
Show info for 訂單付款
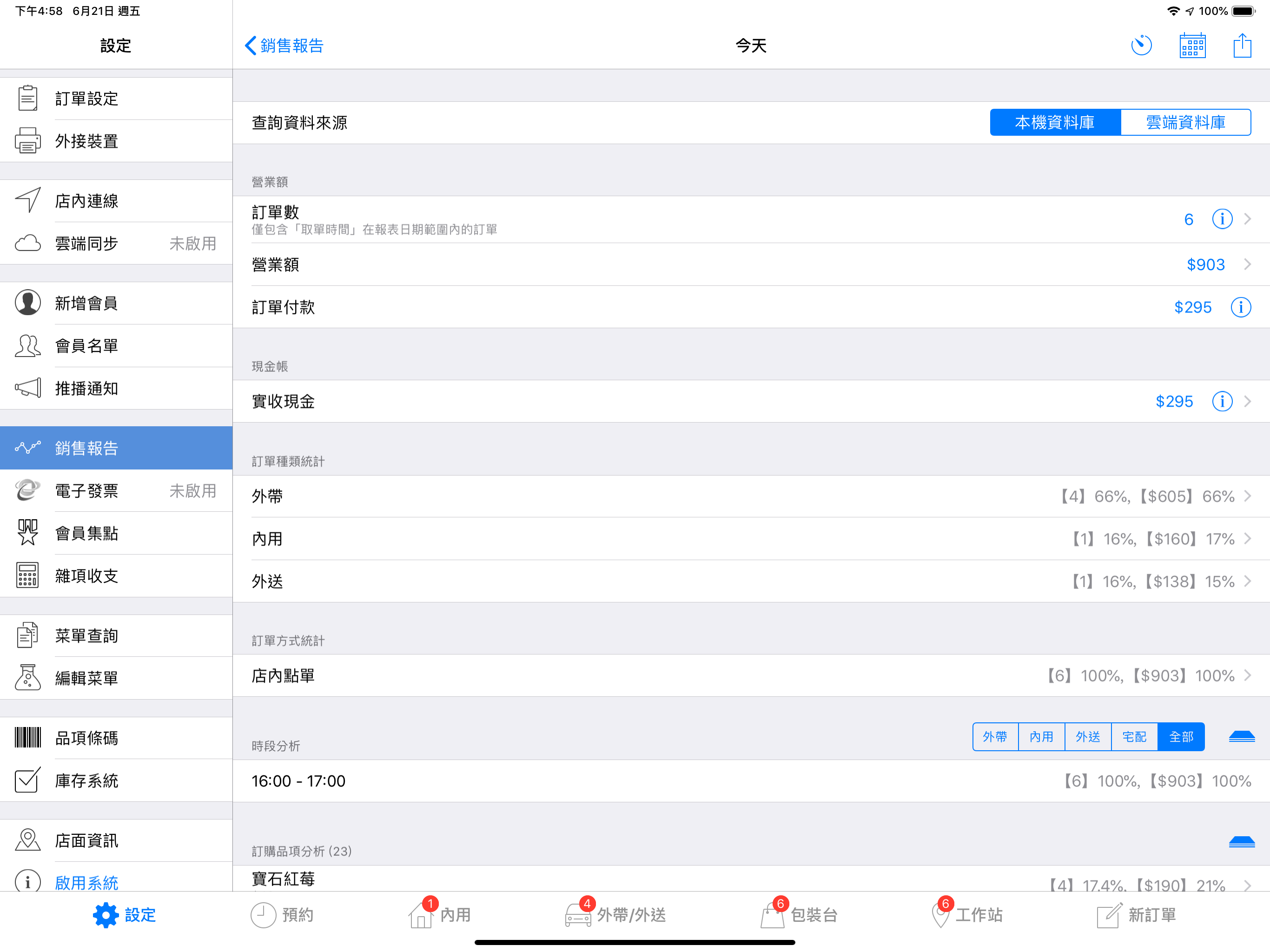tap(1241, 307)
